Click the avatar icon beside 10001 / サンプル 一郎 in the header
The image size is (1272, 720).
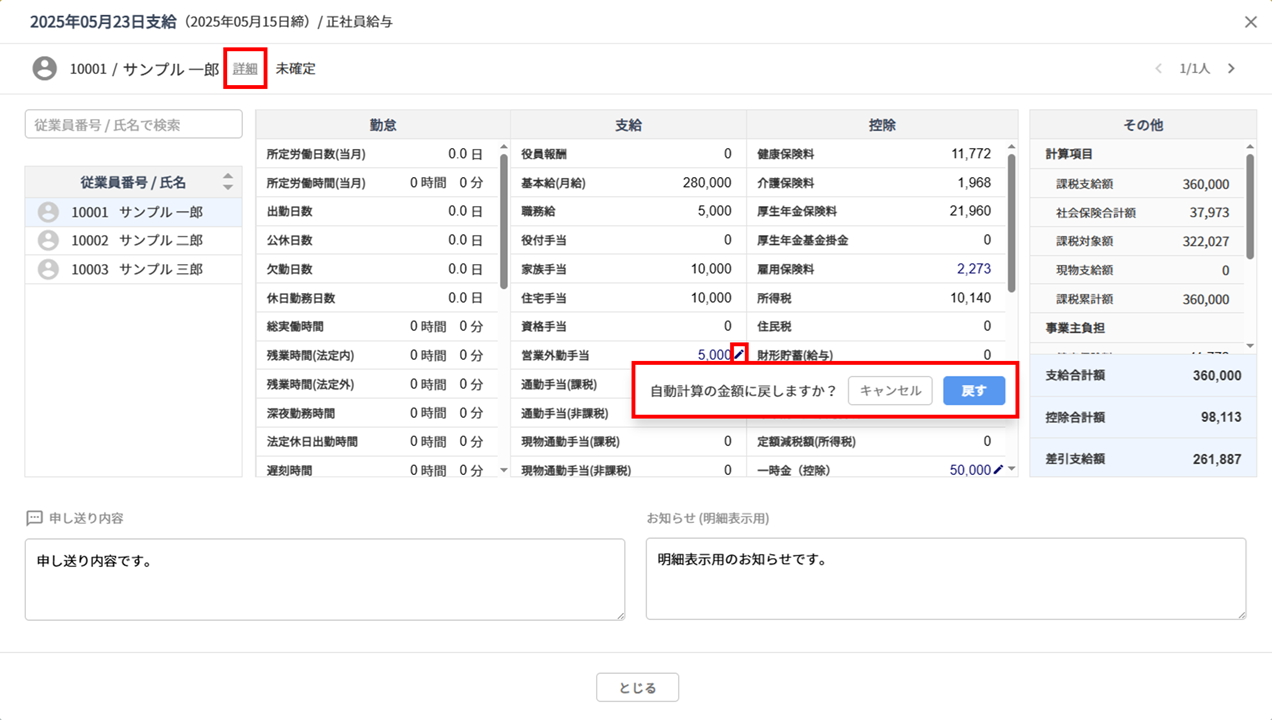(x=44, y=69)
